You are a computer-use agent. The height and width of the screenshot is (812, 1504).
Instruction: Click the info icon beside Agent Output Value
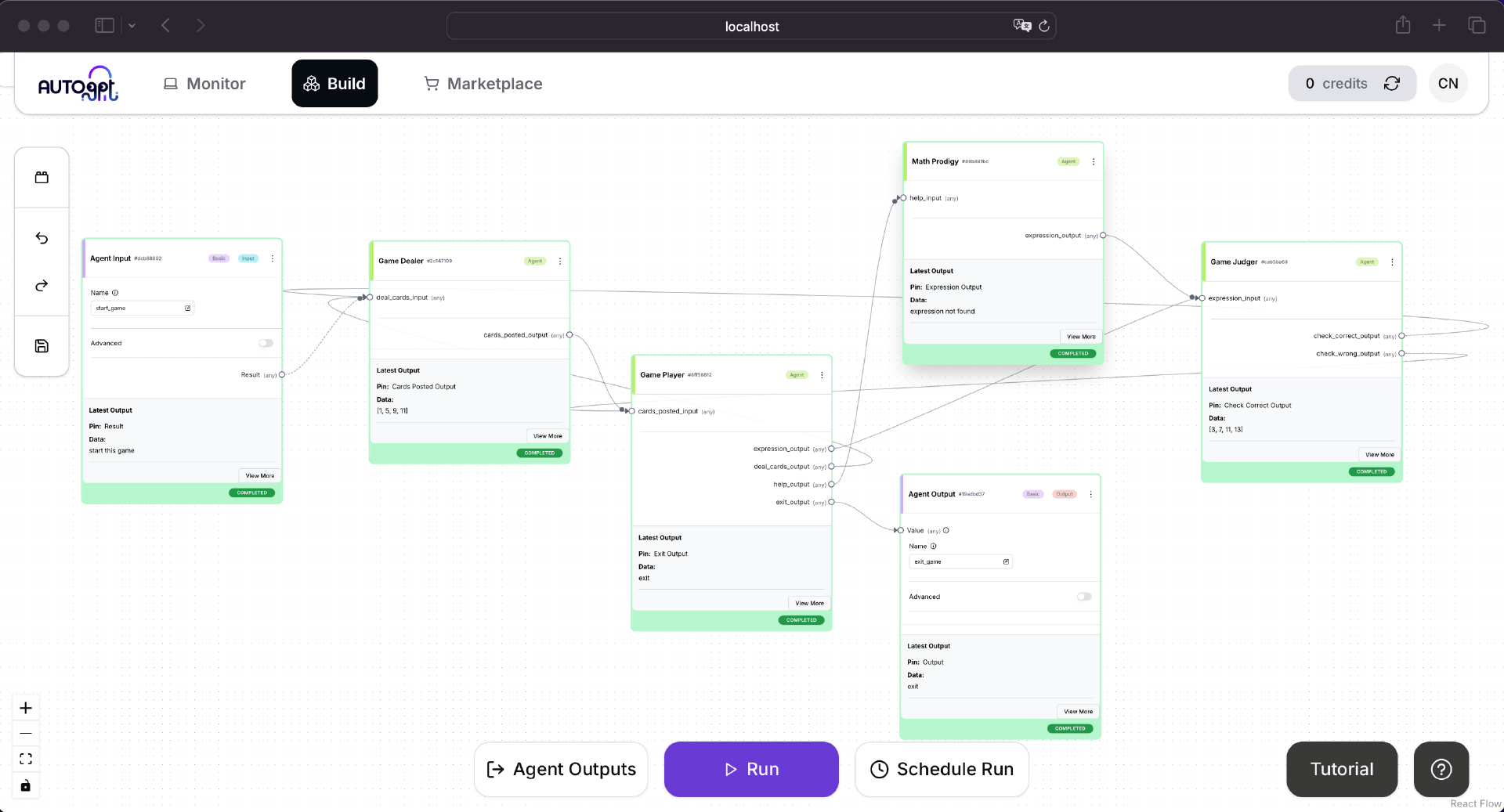(x=946, y=531)
